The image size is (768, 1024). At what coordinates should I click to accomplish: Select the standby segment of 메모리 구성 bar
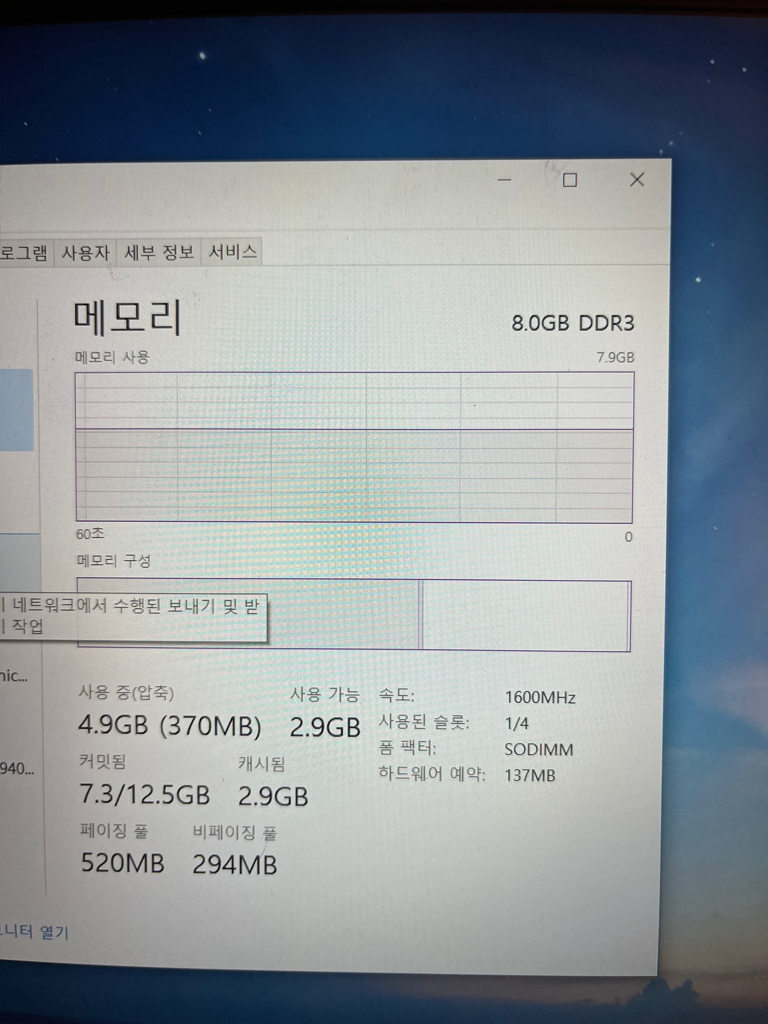[526, 615]
